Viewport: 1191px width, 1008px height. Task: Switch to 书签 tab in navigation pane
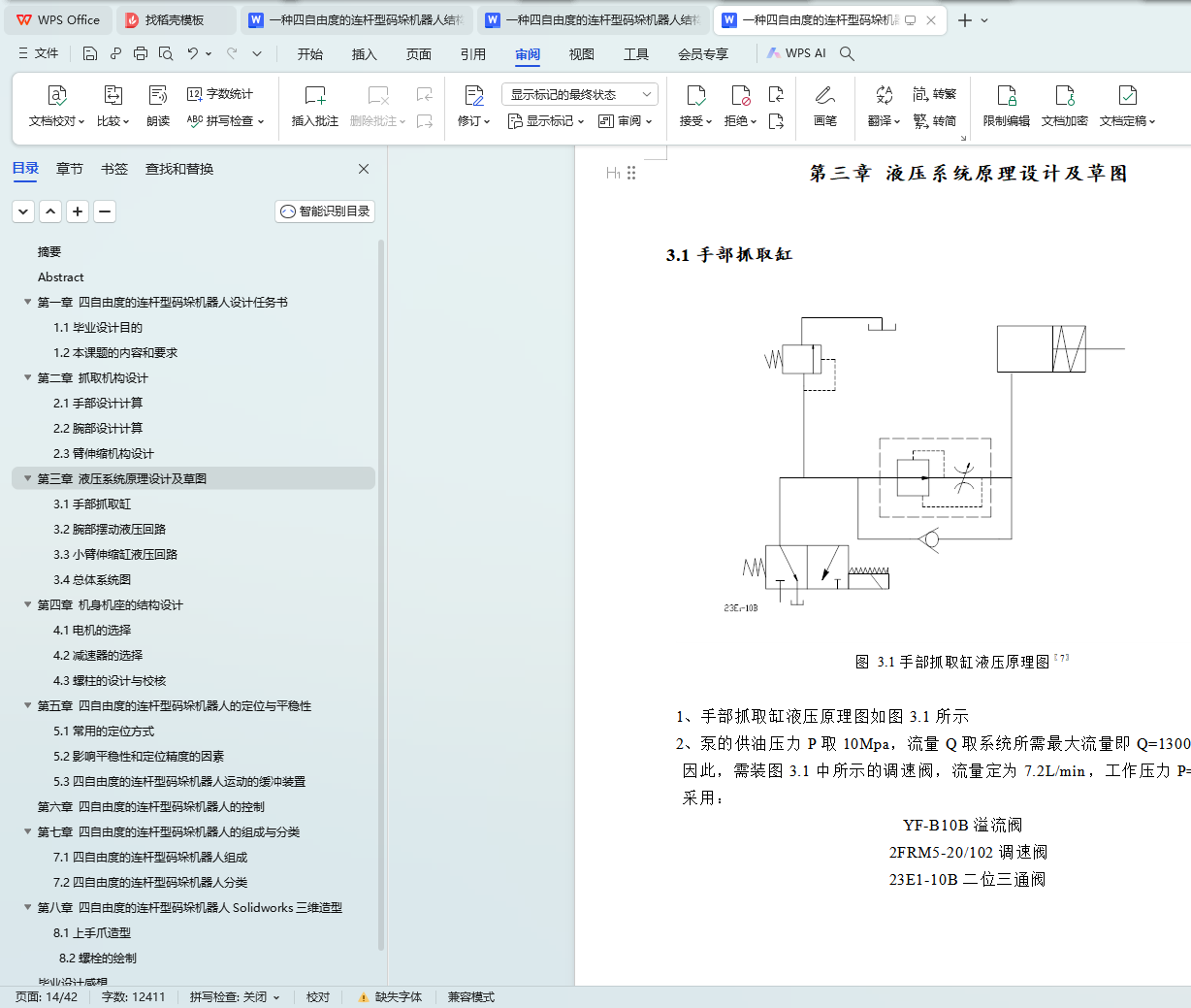[x=114, y=169]
